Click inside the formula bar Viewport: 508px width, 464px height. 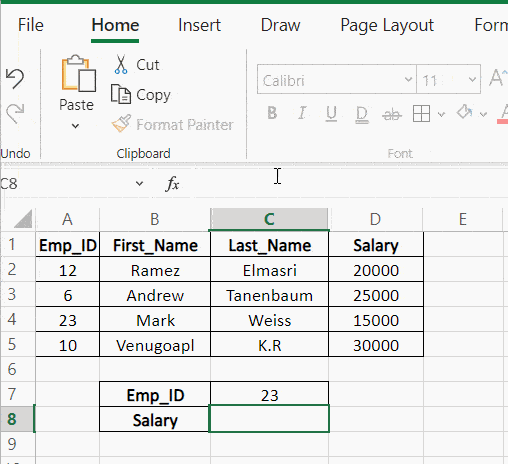[x=346, y=183]
